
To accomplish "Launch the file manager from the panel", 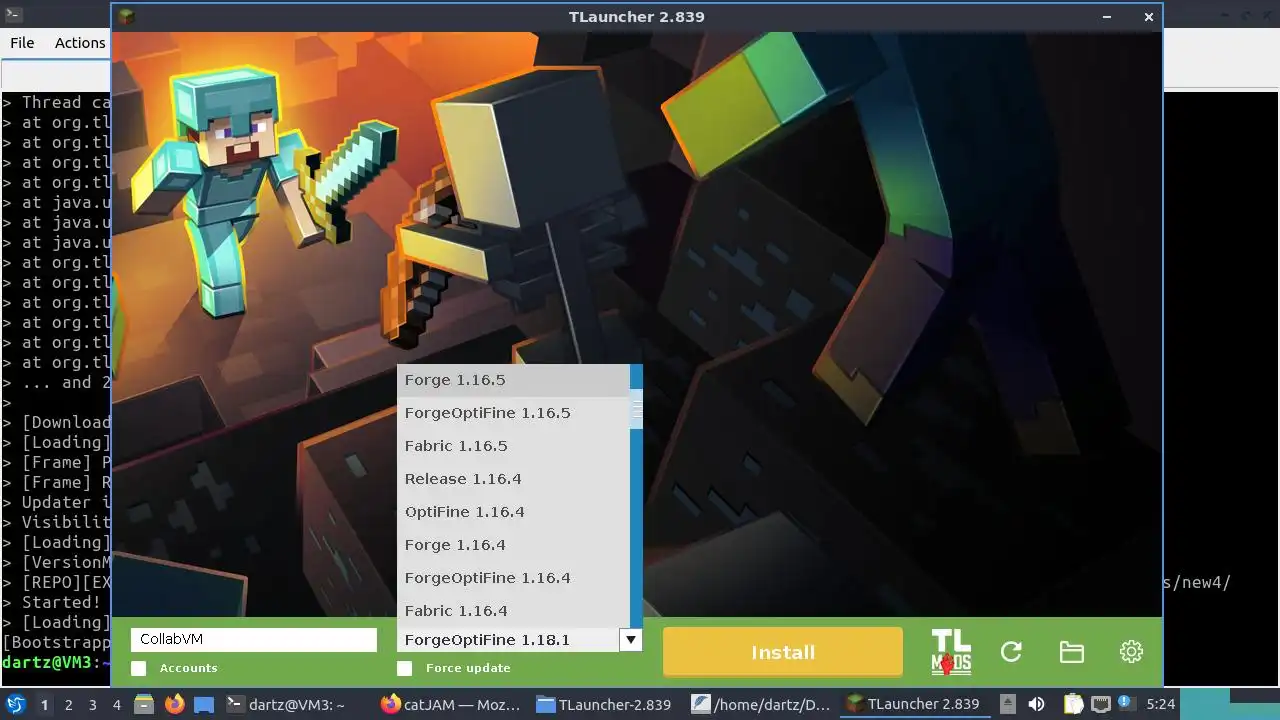I will [143, 704].
